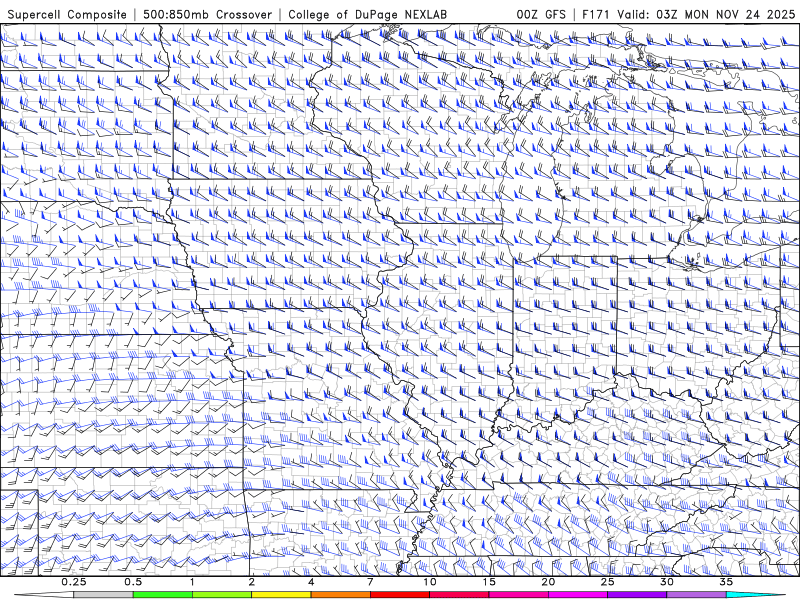Screen dimensions: 800x600
Task: Click the "00Z GFS" model run text
Action: tap(541, 14)
